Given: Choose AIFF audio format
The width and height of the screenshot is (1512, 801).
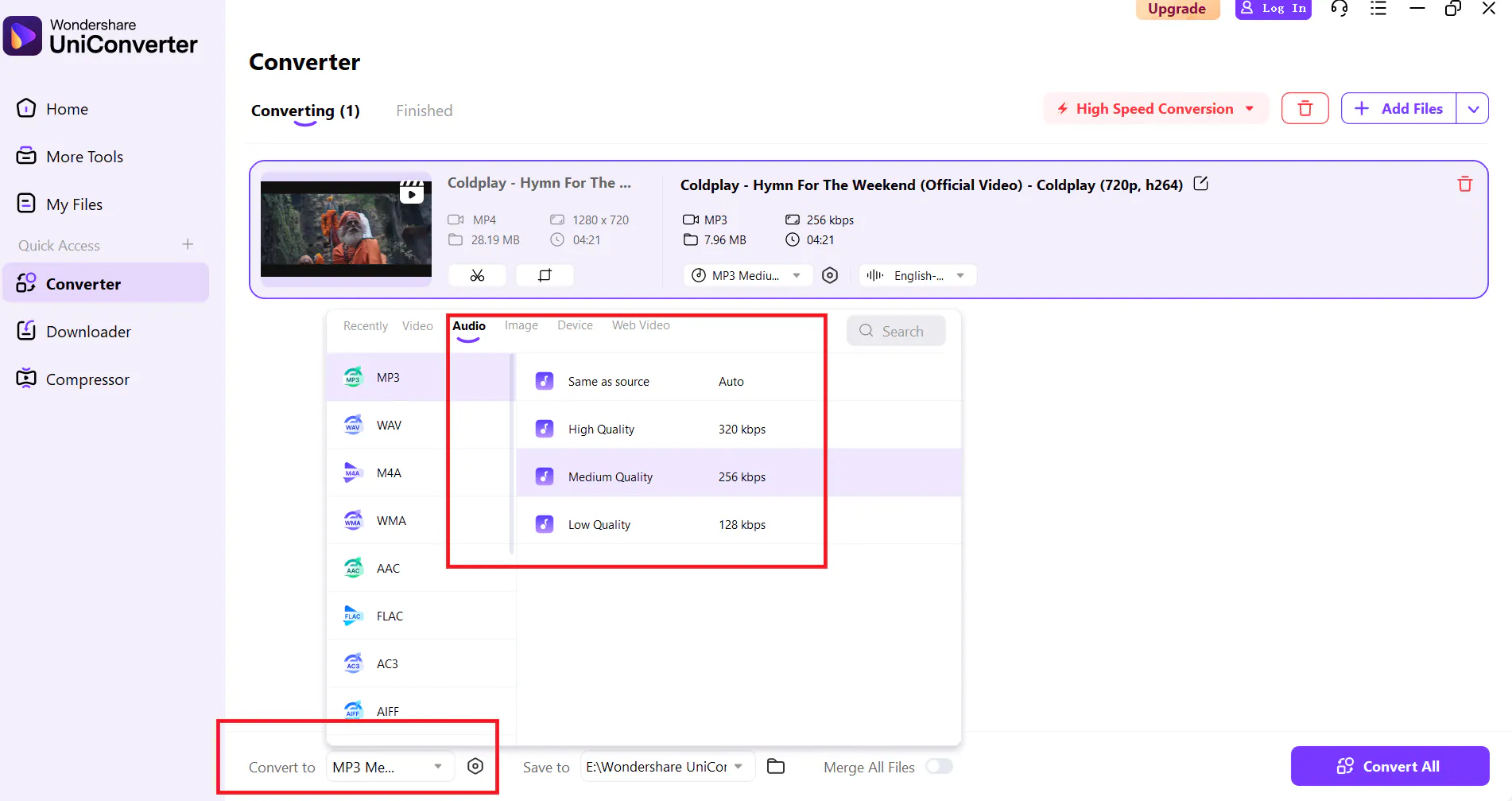Looking at the screenshot, I should [421, 711].
